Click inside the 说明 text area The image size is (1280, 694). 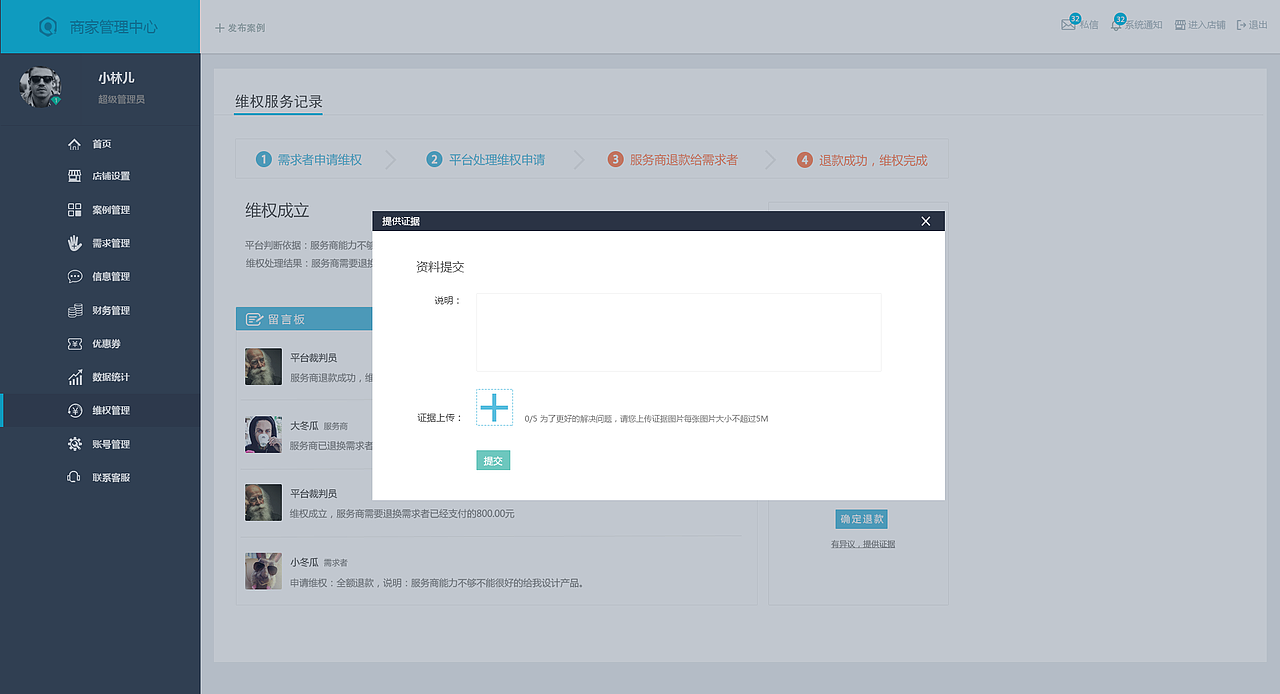coord(678,332)
